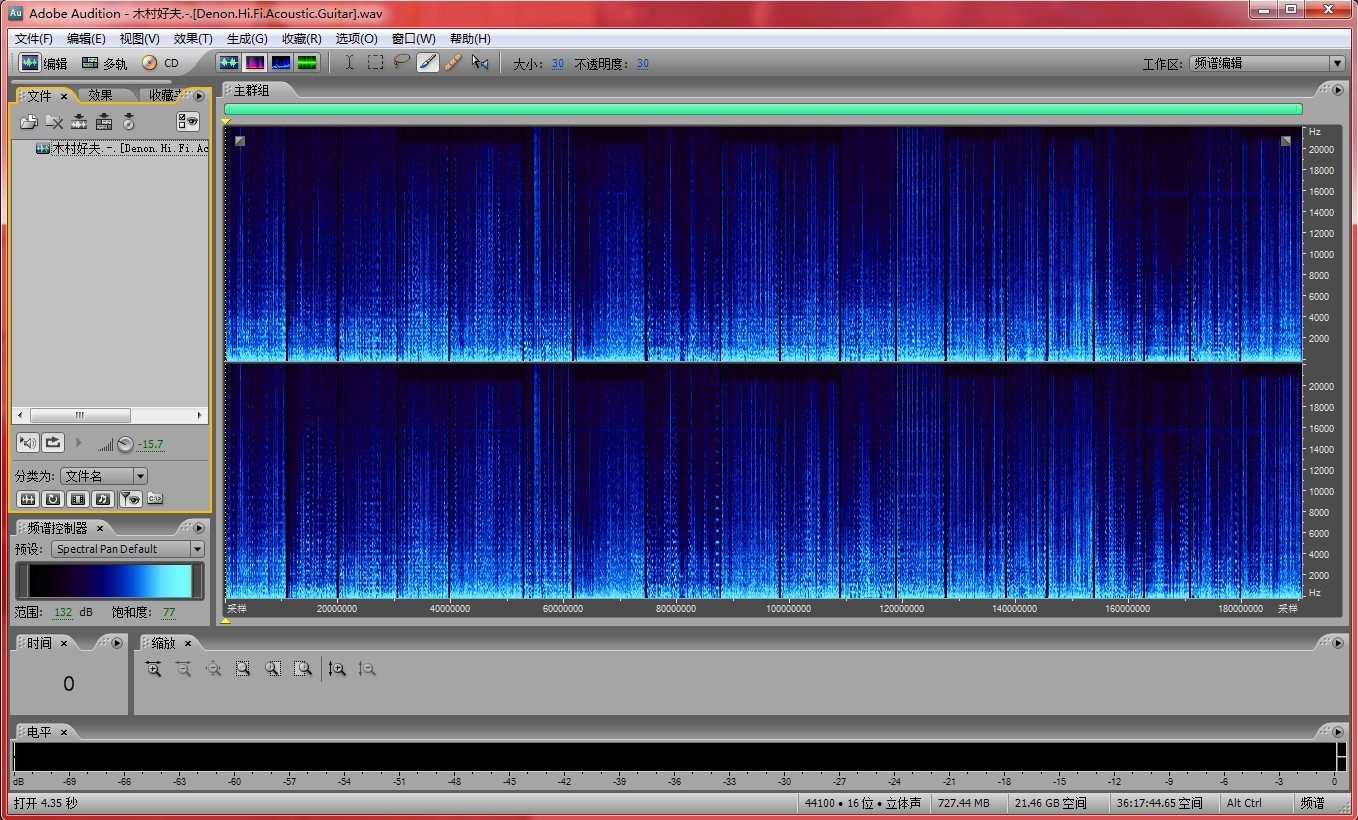Screen dimensions: 1358x820
Task: Click the Close File icon in Files panel
Action: 54,122
